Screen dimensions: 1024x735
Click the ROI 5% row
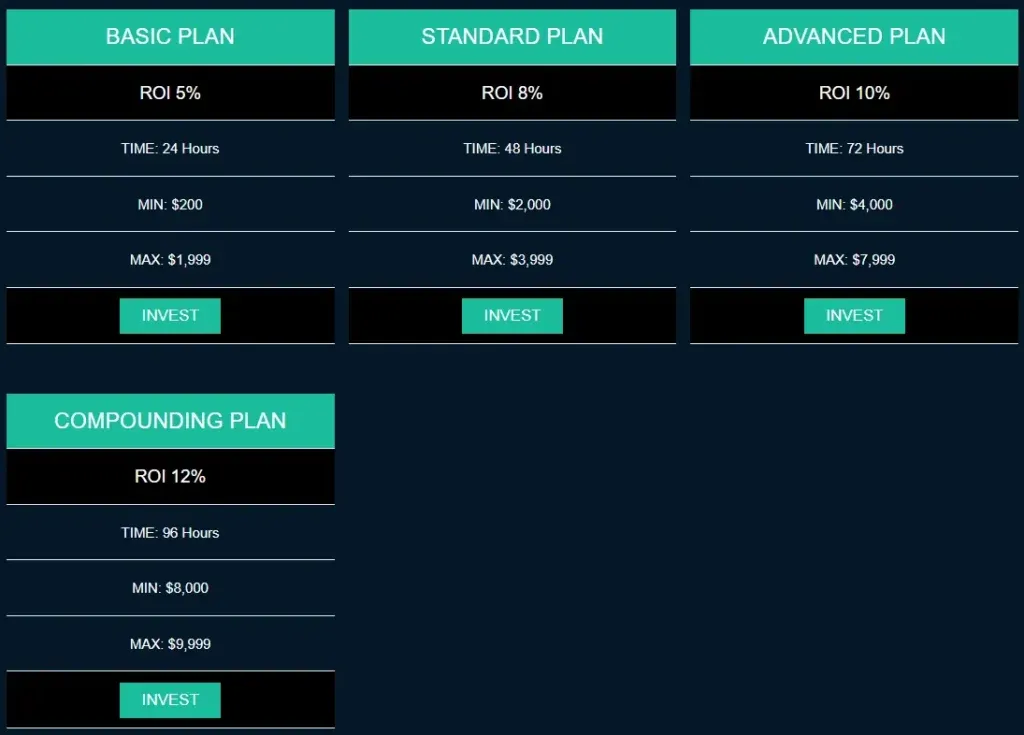pyautogui.click(x=170, y=93)
